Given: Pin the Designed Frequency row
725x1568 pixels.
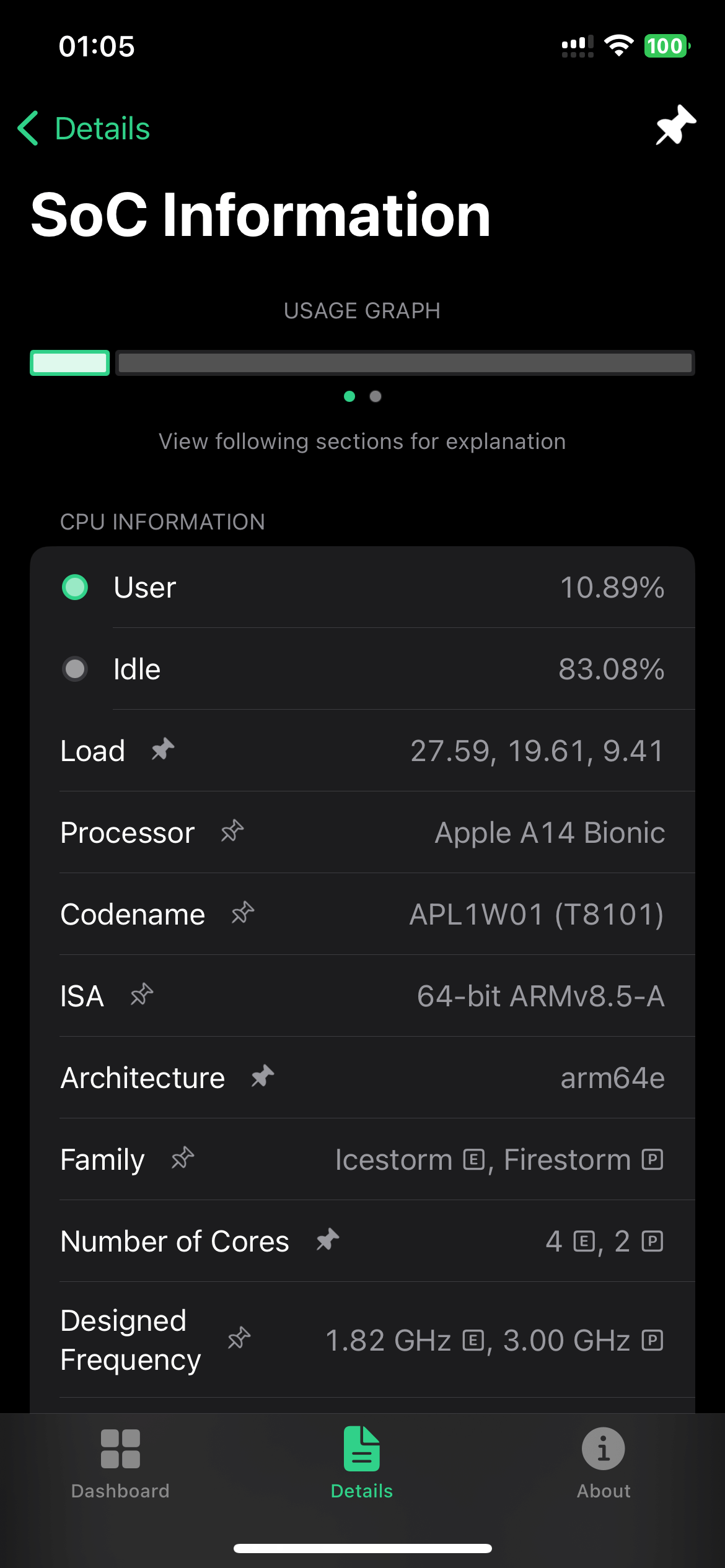Looking at the screenshot, I should [x=239, y=1339].
